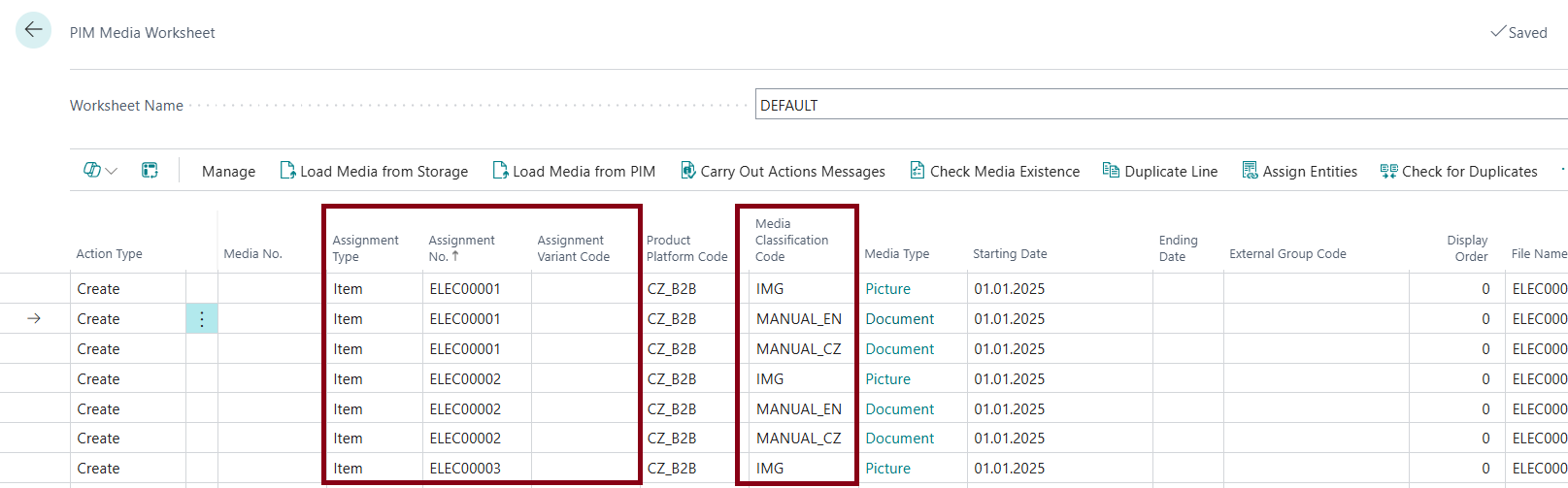The height and width of the screenshot is (488, 1568).
Task: Click Assign Entities action
Action: click(1300, 172)
